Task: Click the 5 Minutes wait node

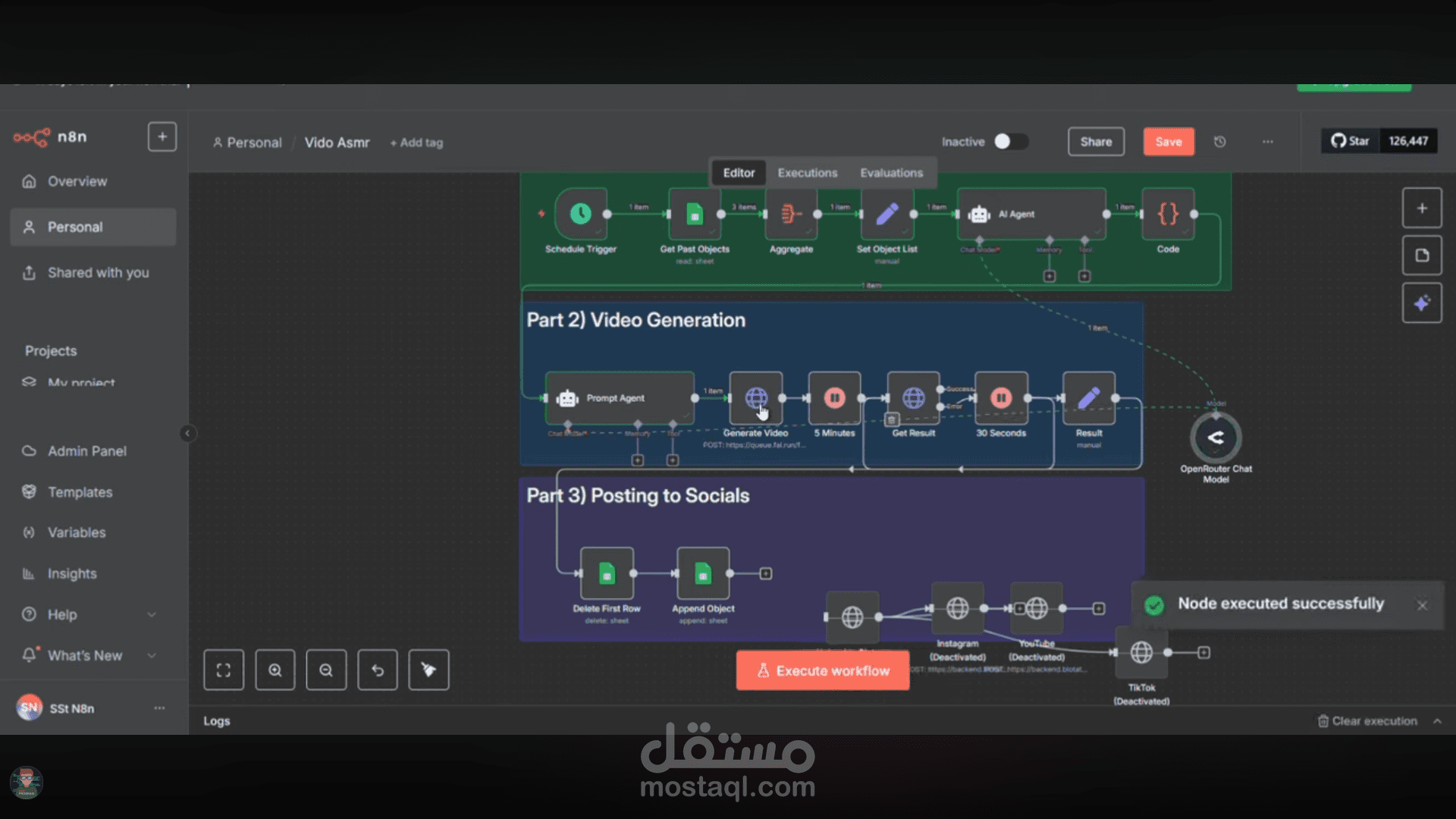Action: coord(834,398)
